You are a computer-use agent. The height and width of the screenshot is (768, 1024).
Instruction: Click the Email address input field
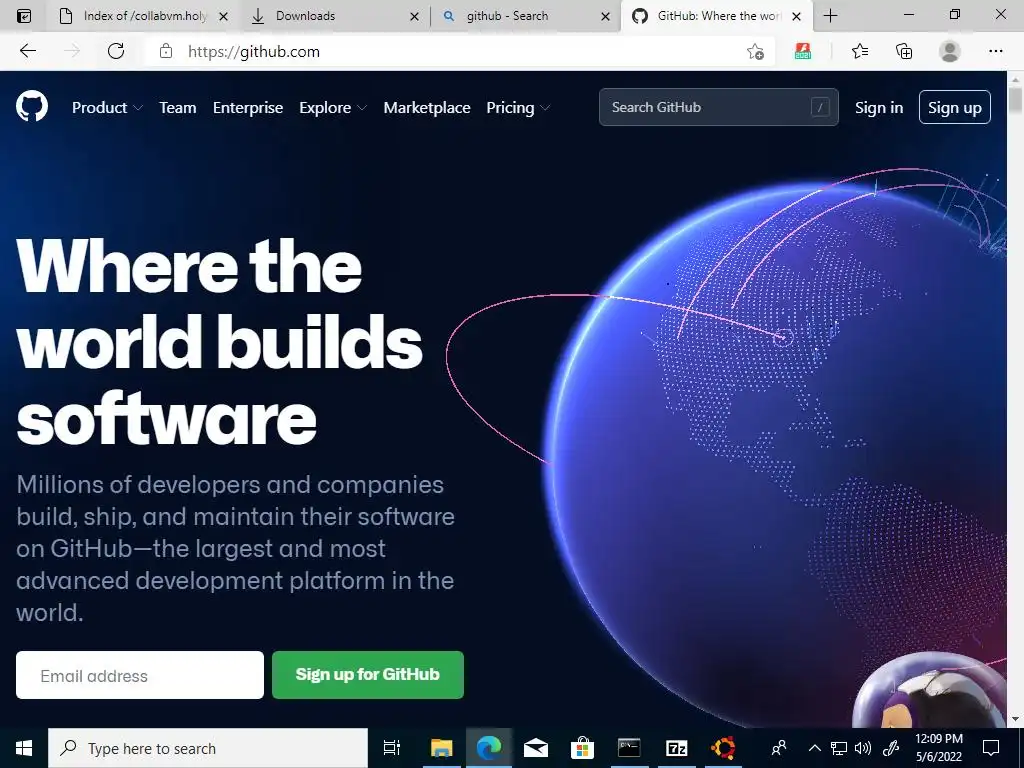[x=140, y=675]
